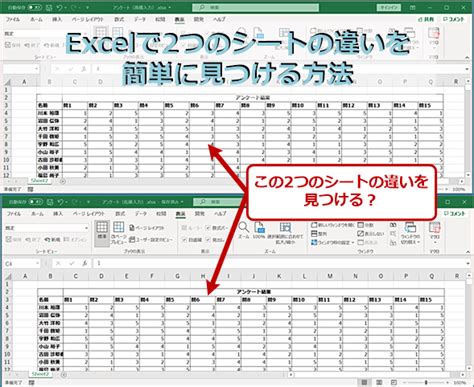Open the ファイル menu in lower window

pos(14,214)
